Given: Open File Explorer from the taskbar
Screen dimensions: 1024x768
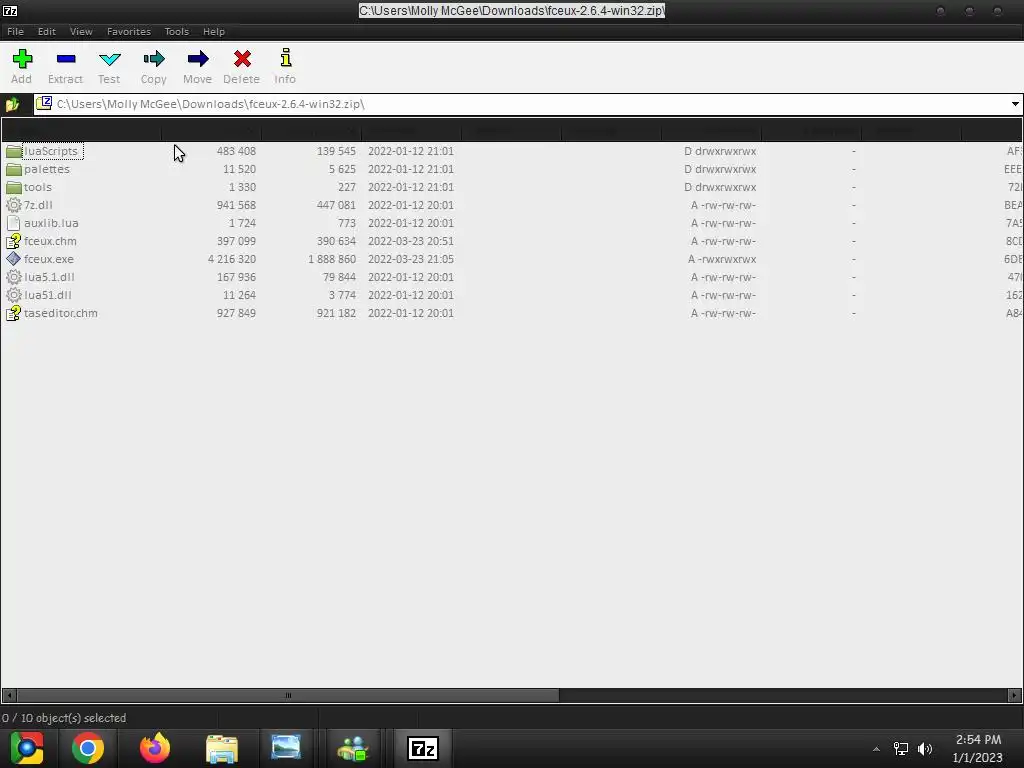Looking at the screenshot, I should [x=222, y=748].
